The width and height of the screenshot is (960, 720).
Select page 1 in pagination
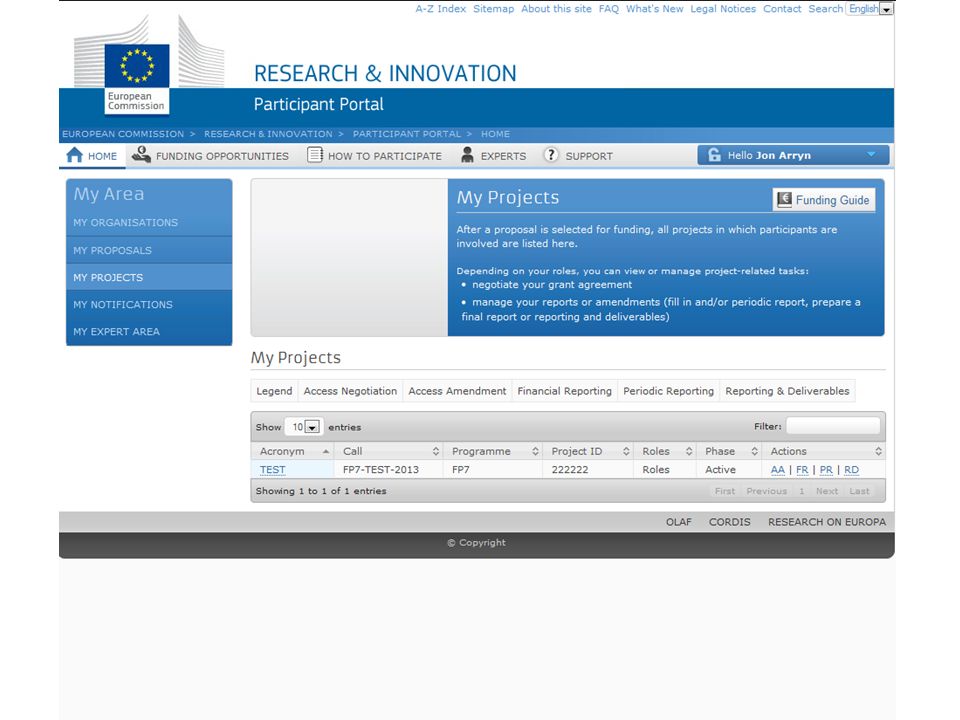pyautogui.click(x=801, y=491)
